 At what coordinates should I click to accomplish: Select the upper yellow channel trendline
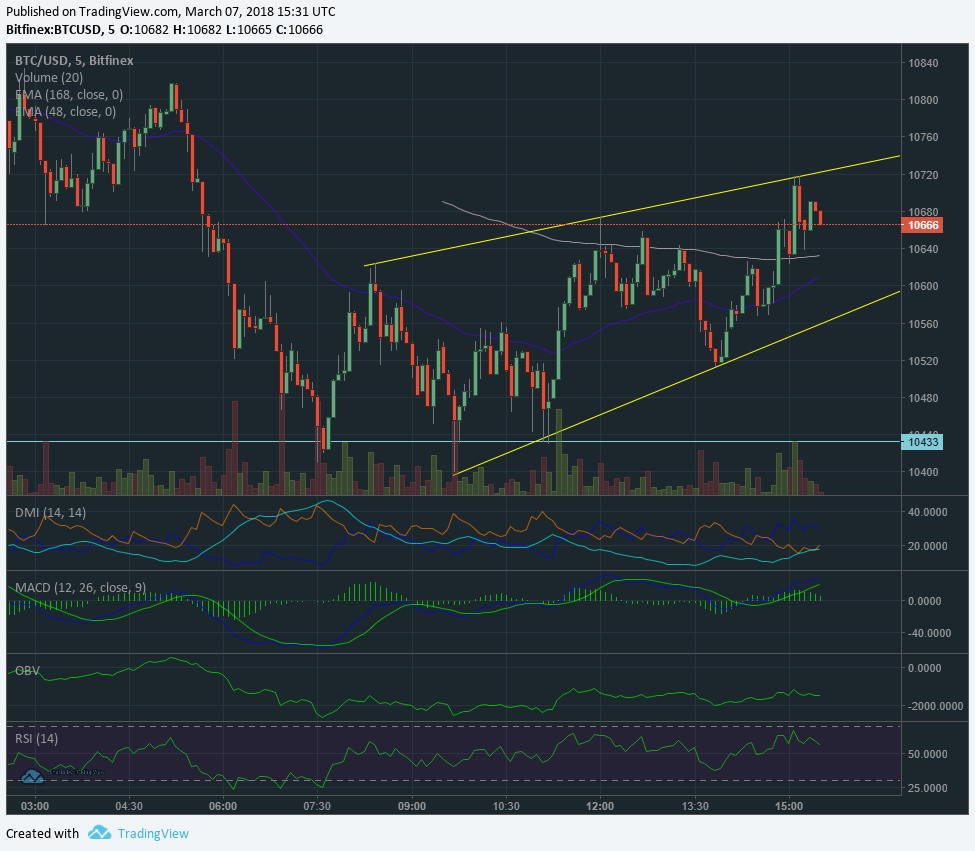(632, 211)
